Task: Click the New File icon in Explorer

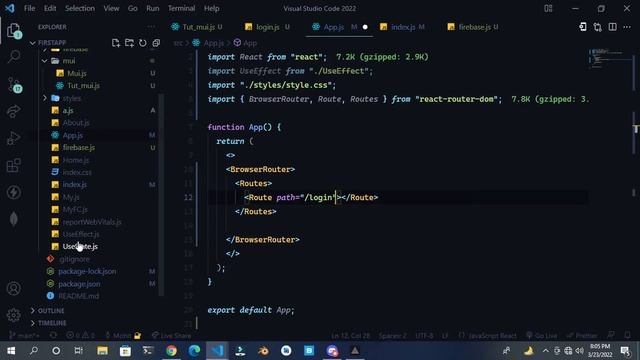Action: coord(116,43)
